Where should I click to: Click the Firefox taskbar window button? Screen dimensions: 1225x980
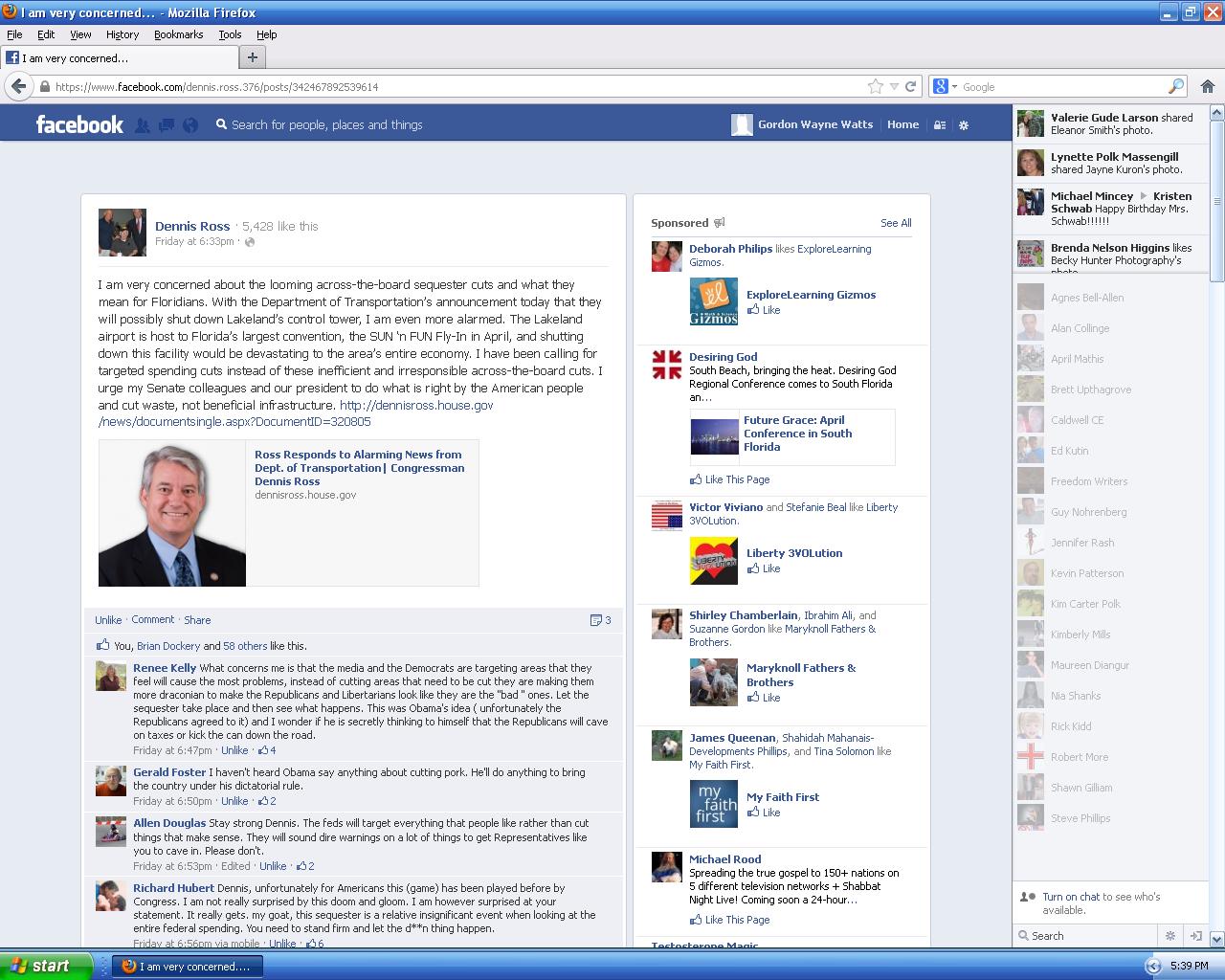click(x=188, y=967)
